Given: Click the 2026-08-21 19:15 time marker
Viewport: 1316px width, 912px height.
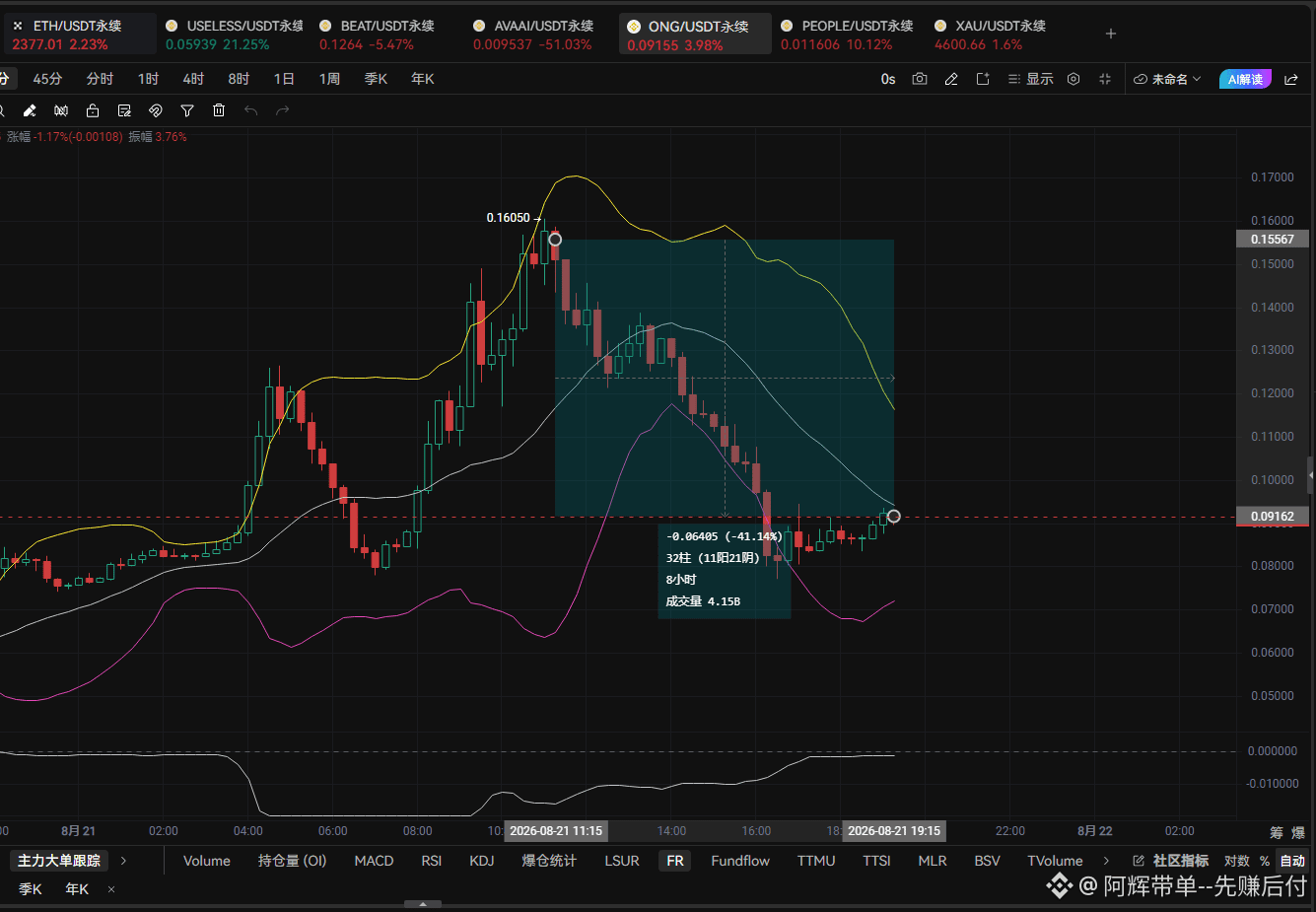Looking at the screenshot, I should (894, 831).
